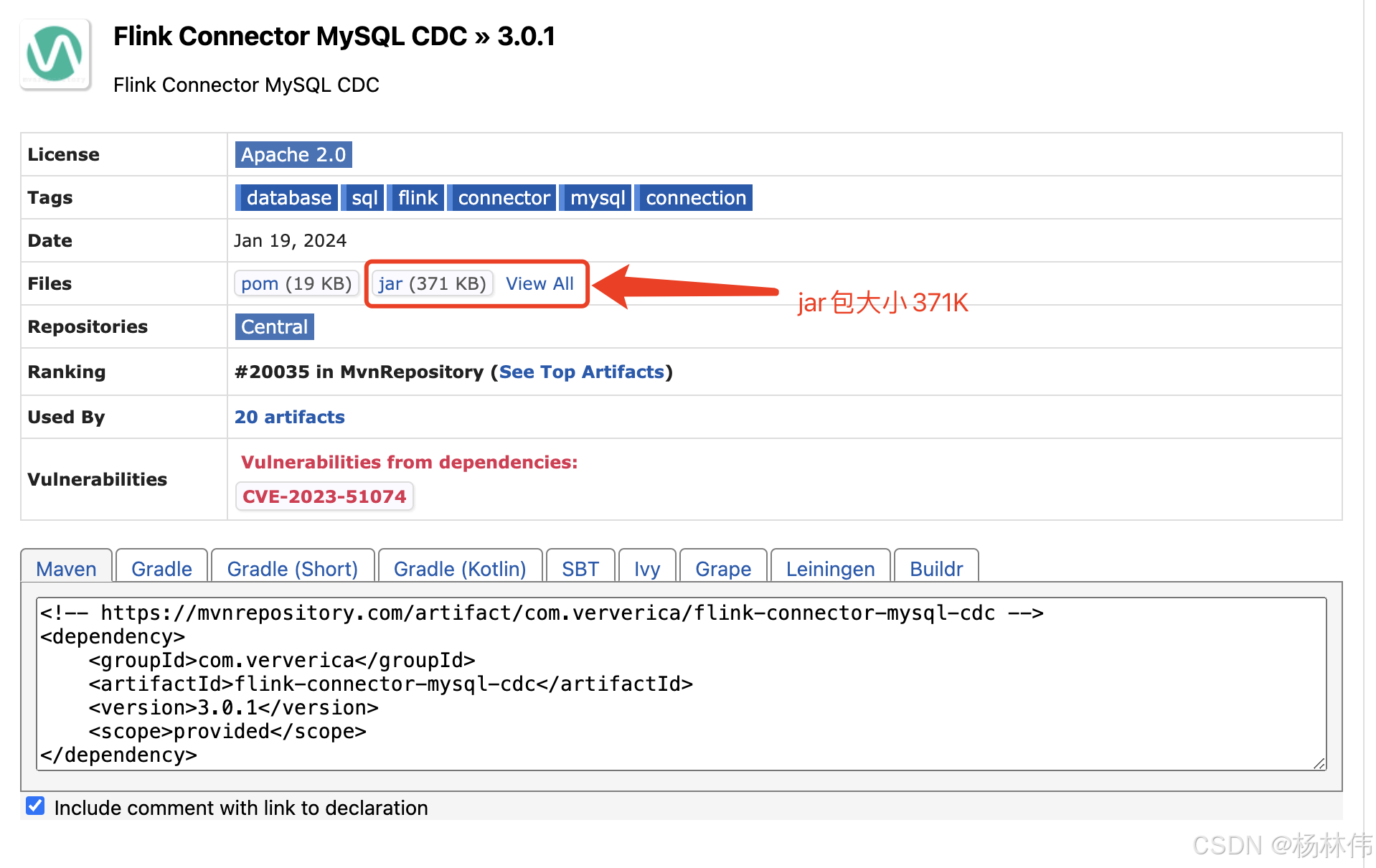Screen dimensions: 1376x868
Task: Open "See Top Artifacts" ranking link
Action: click(581, 372)
